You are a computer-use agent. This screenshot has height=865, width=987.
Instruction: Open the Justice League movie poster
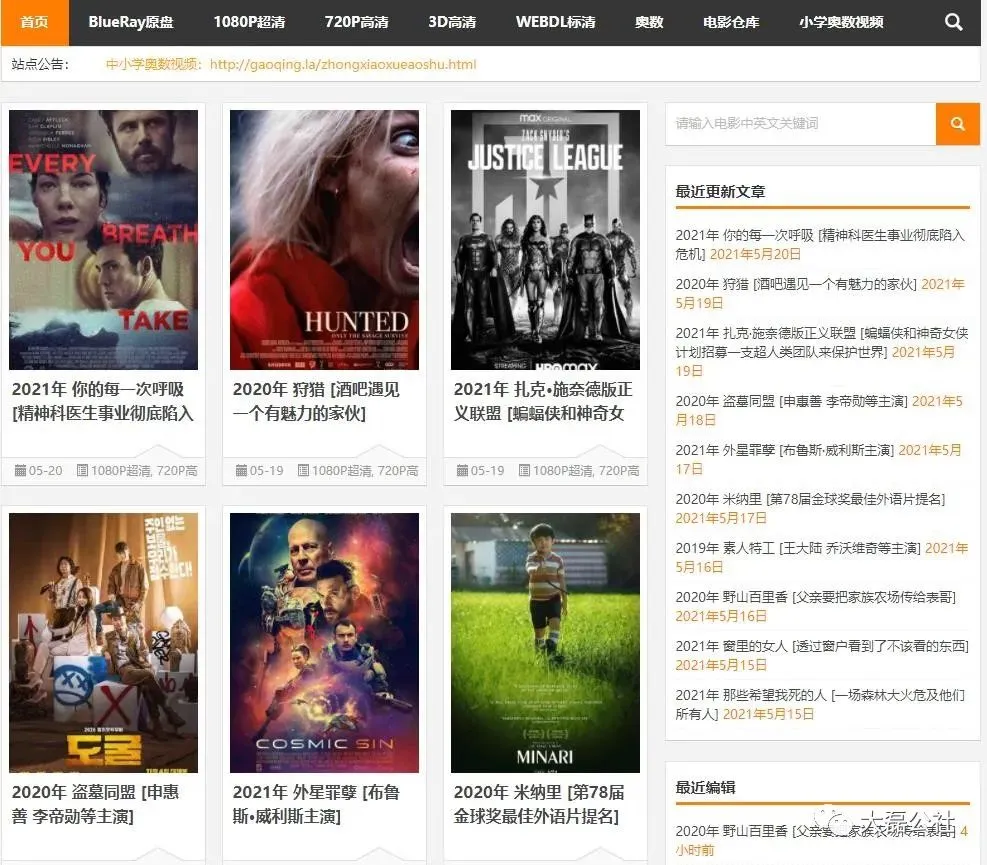click(x=545, y=240)
